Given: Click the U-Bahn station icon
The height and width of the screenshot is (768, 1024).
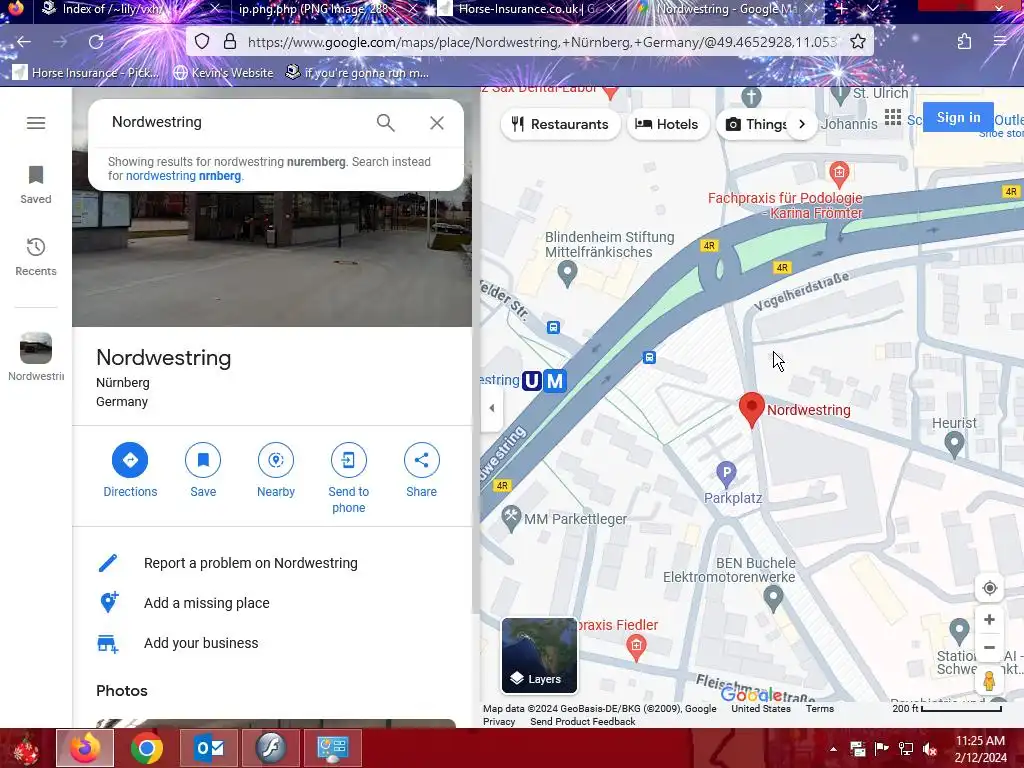Looking at the screenshot, I should pos(532,380).
